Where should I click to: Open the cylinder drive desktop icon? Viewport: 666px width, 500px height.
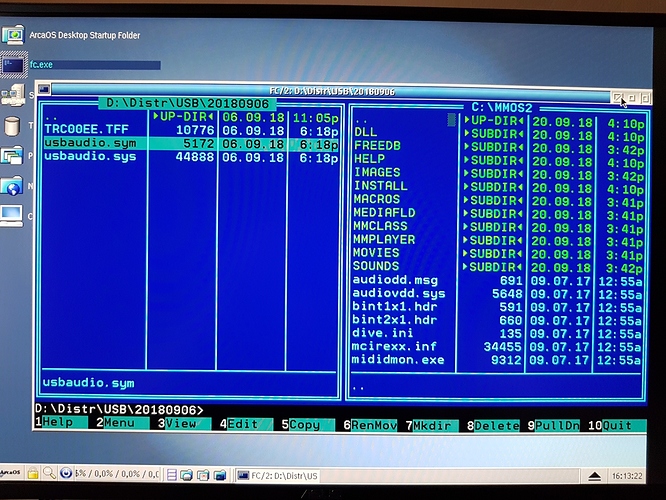click(12, 126)
